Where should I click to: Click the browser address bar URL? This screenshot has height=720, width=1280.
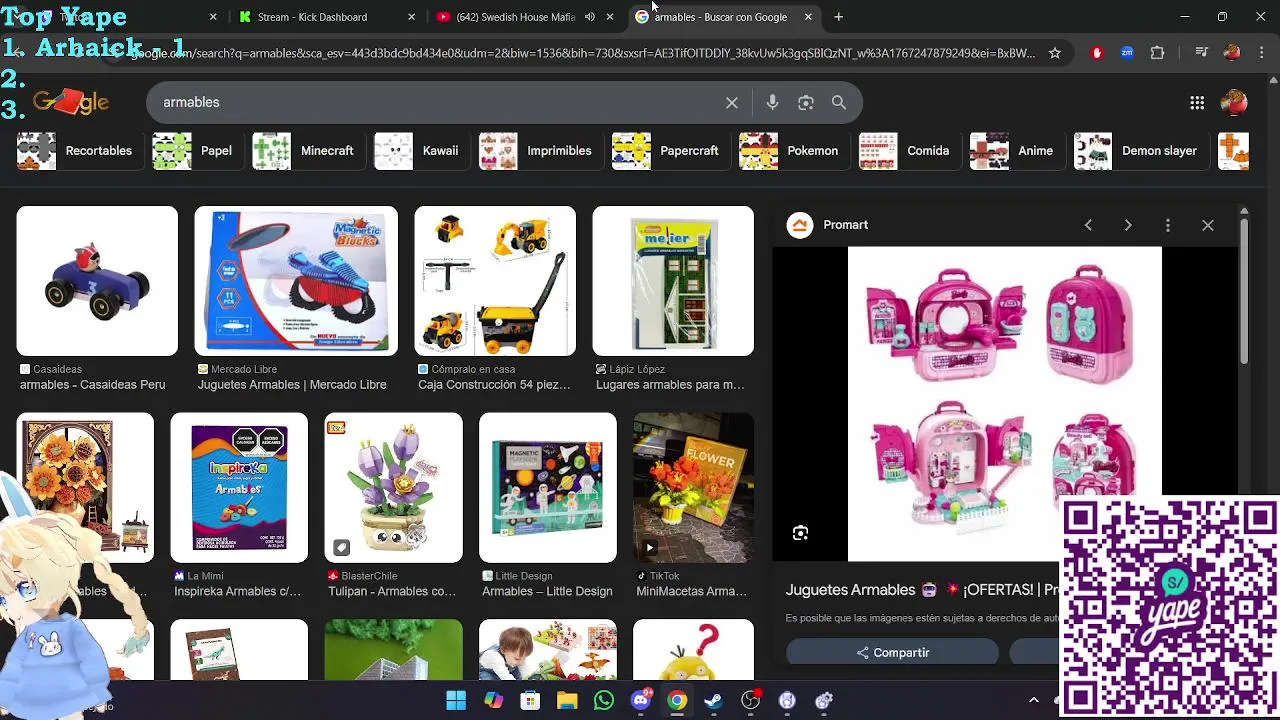click(x=582, y=53)
